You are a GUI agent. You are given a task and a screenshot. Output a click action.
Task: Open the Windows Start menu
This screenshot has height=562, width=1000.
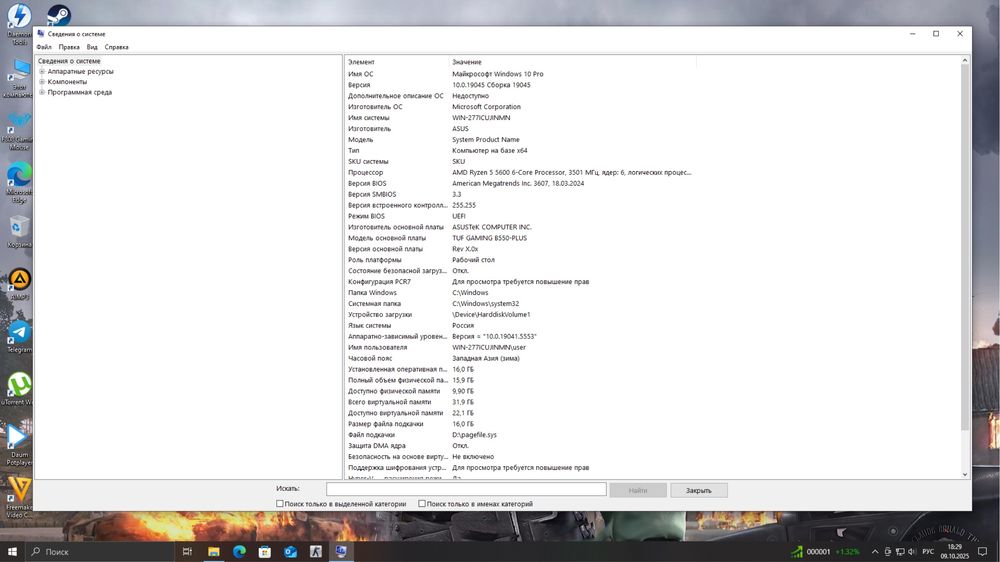[x=12, y=551]
